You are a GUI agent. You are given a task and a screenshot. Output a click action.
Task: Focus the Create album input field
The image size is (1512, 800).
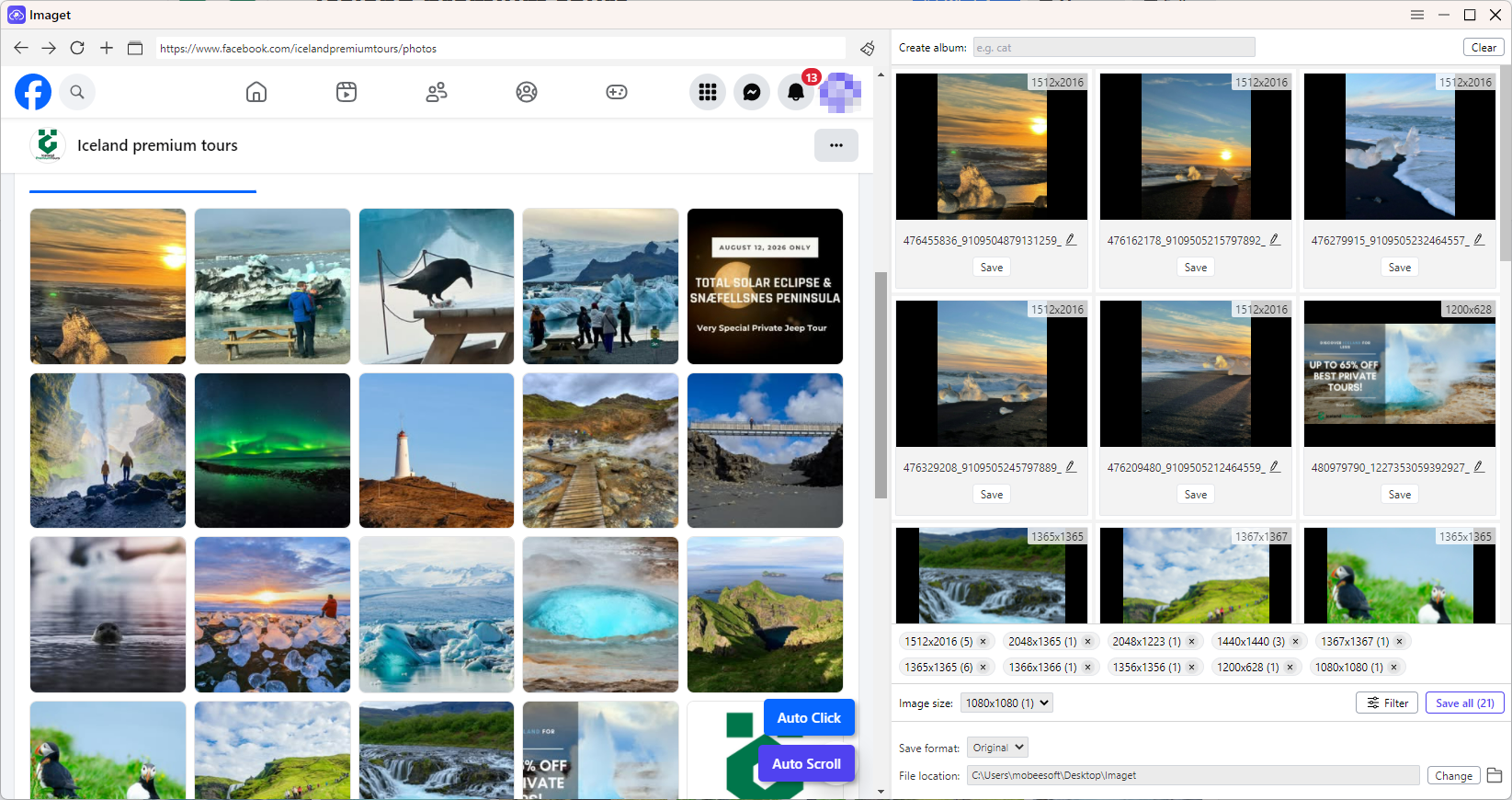tap(1114, 48)
